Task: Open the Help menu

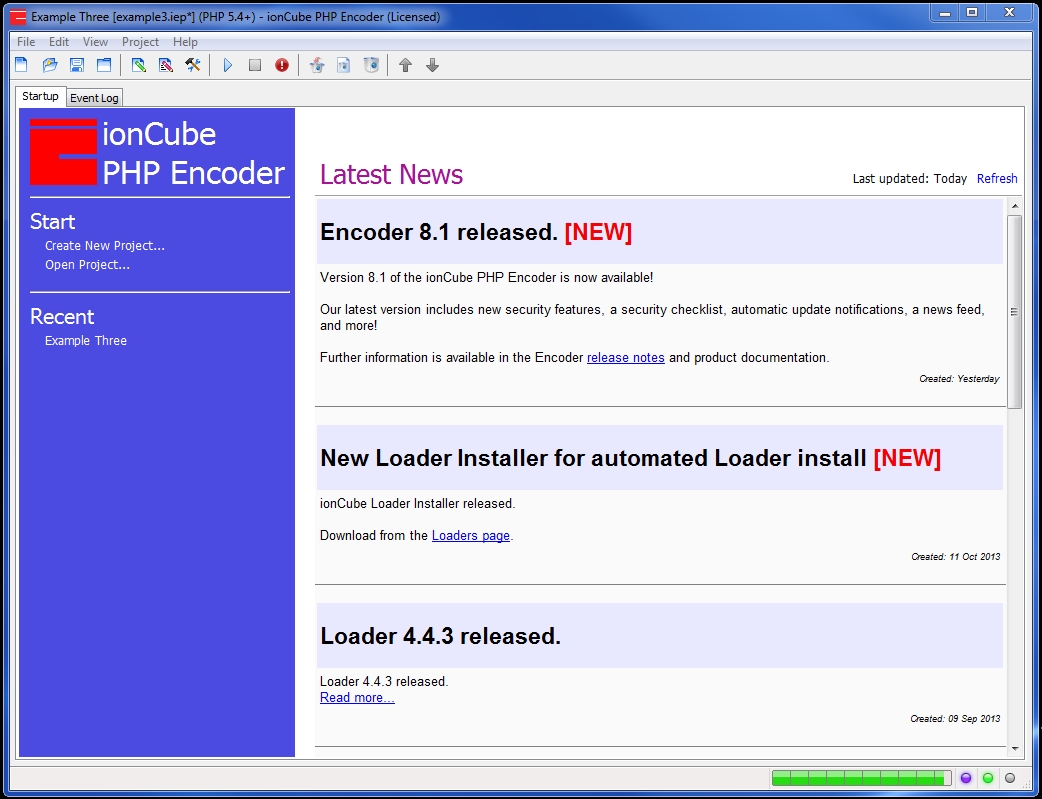Action: coord(185,42)
